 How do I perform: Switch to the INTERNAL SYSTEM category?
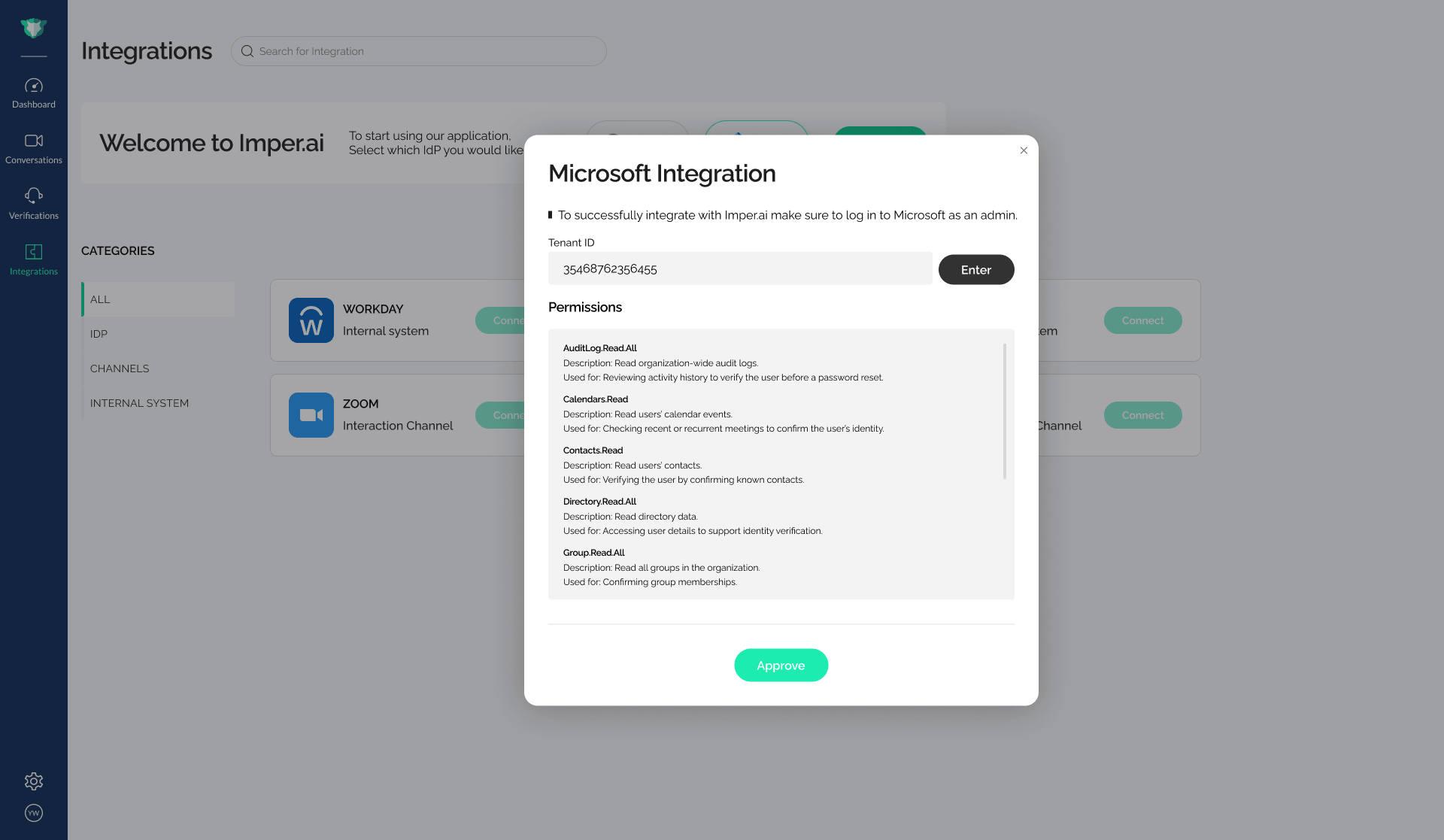coord(139,402)
